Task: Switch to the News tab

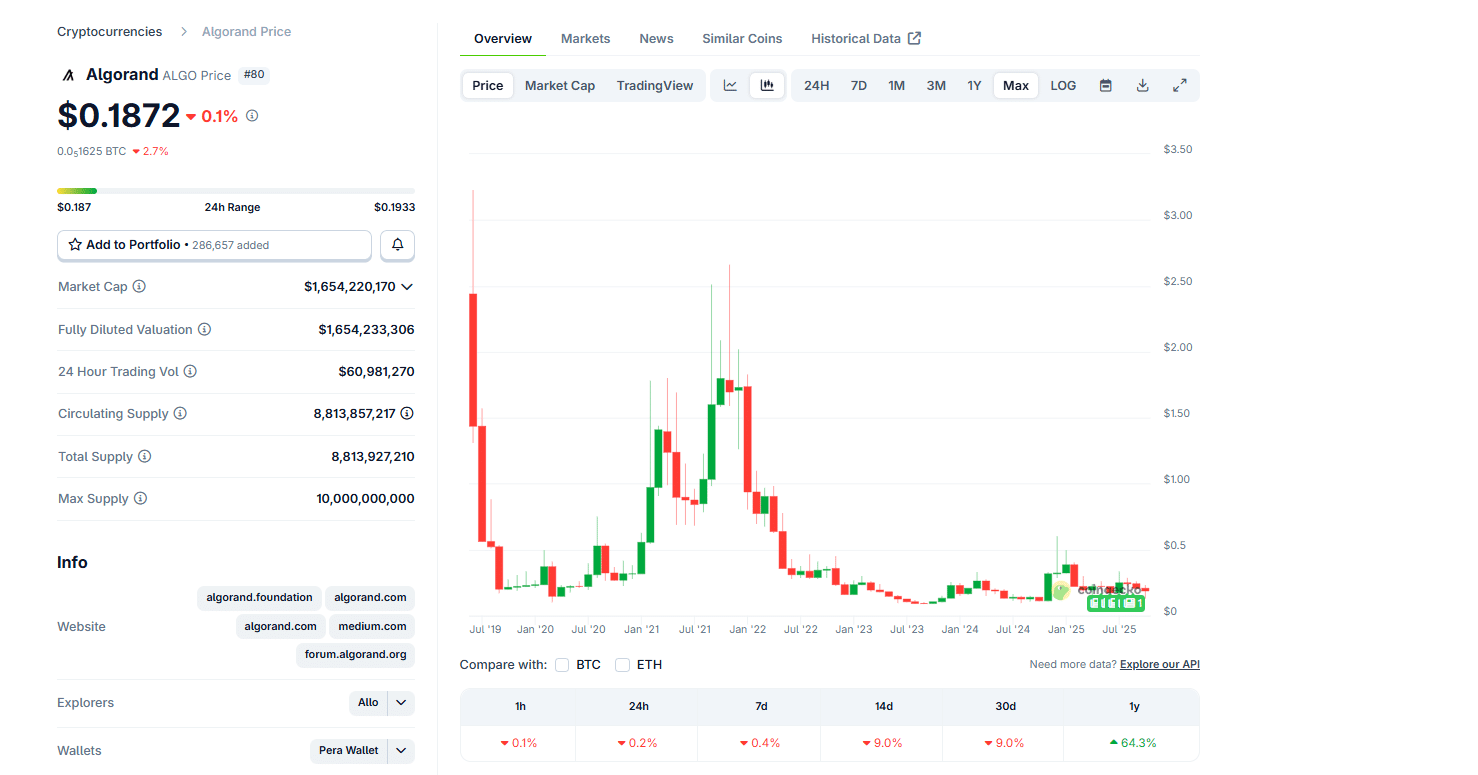Action: pyautogui.click(x=656, y=38)
